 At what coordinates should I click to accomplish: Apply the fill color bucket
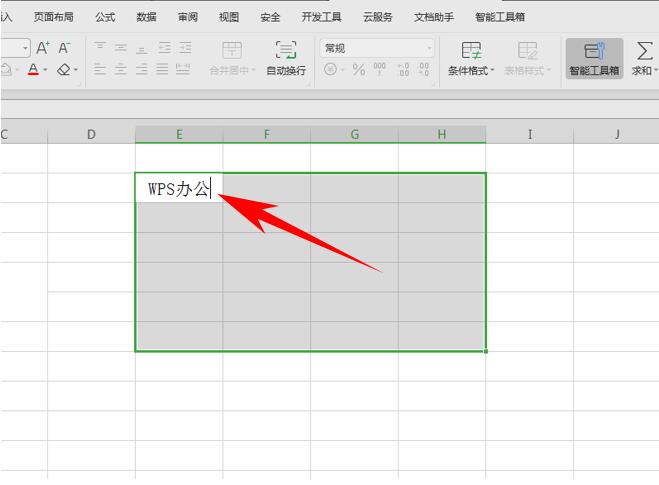click(x=6, y=69)
